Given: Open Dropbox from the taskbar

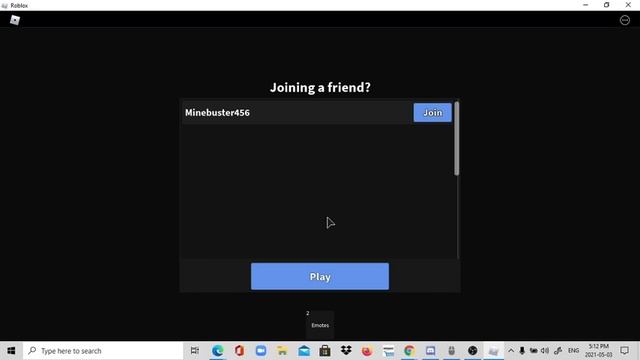Looking at the screenshot, I should pos(346,351).
